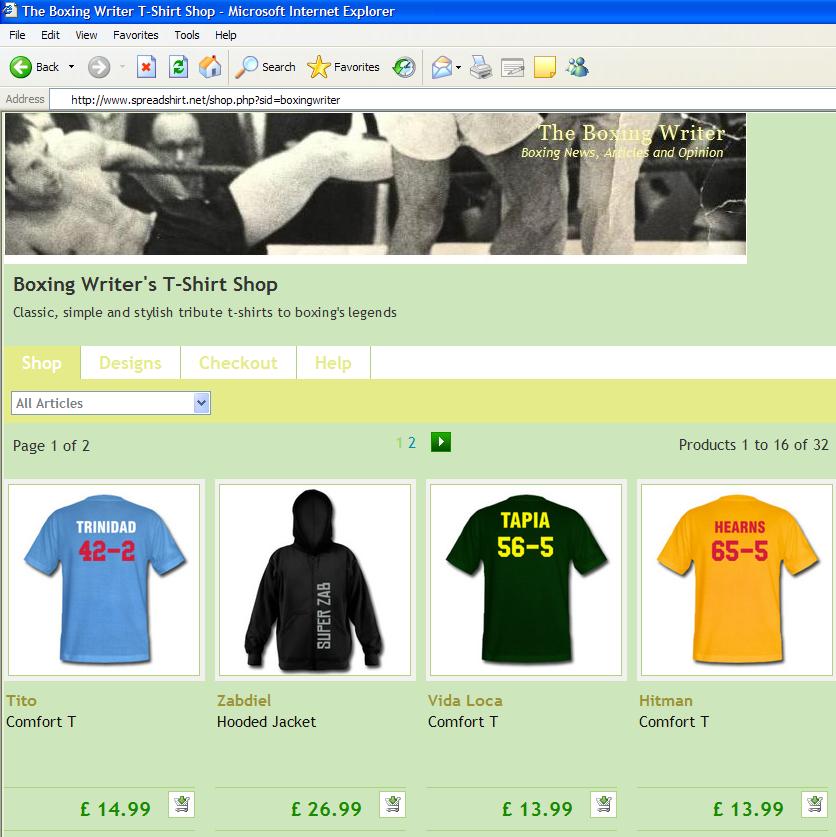This screenshot has width=836, height=837.
Task: Open the Checkout tab
Action: click(x=238, y=363)
